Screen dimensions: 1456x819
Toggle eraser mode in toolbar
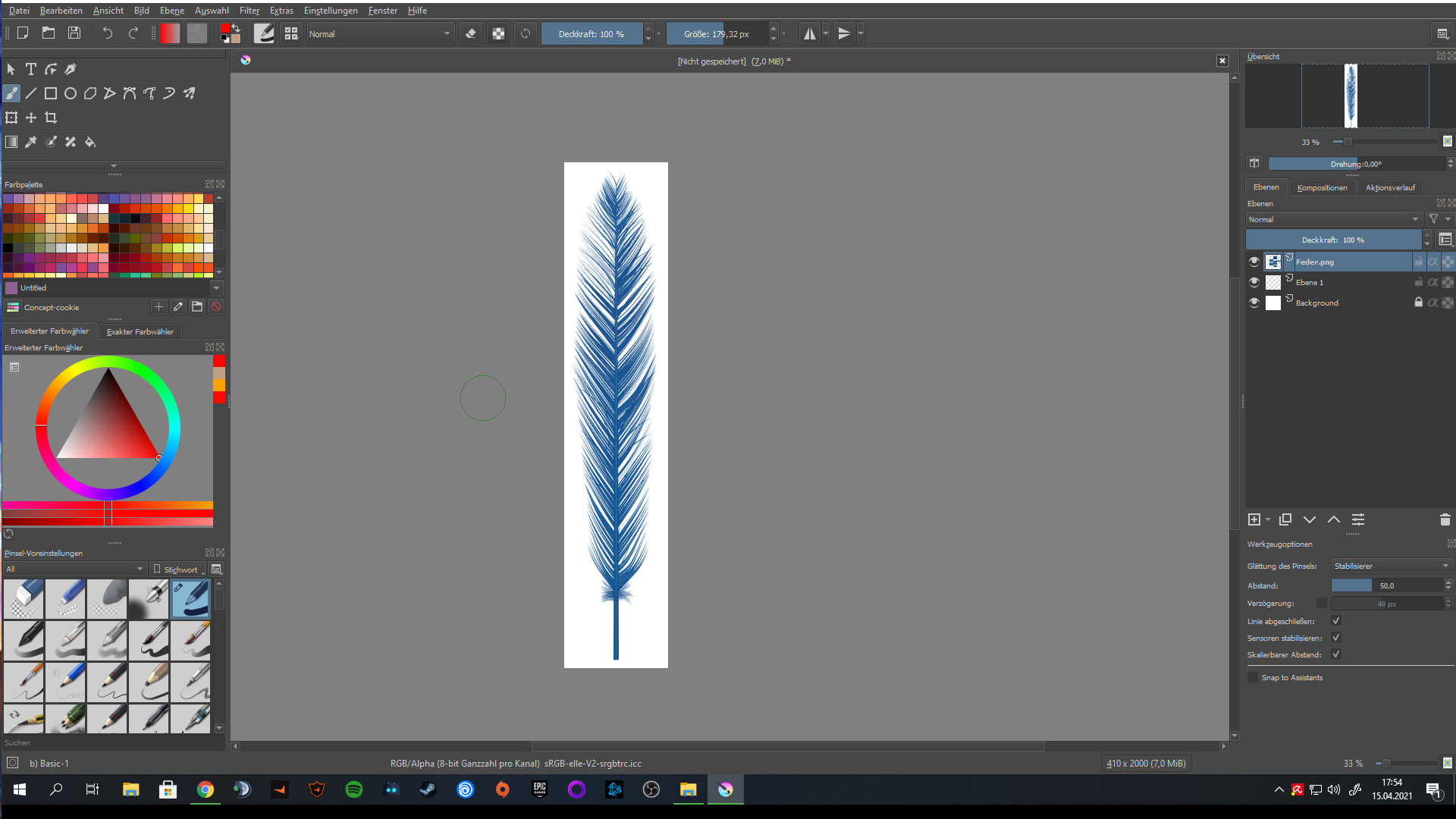point(471,33)
